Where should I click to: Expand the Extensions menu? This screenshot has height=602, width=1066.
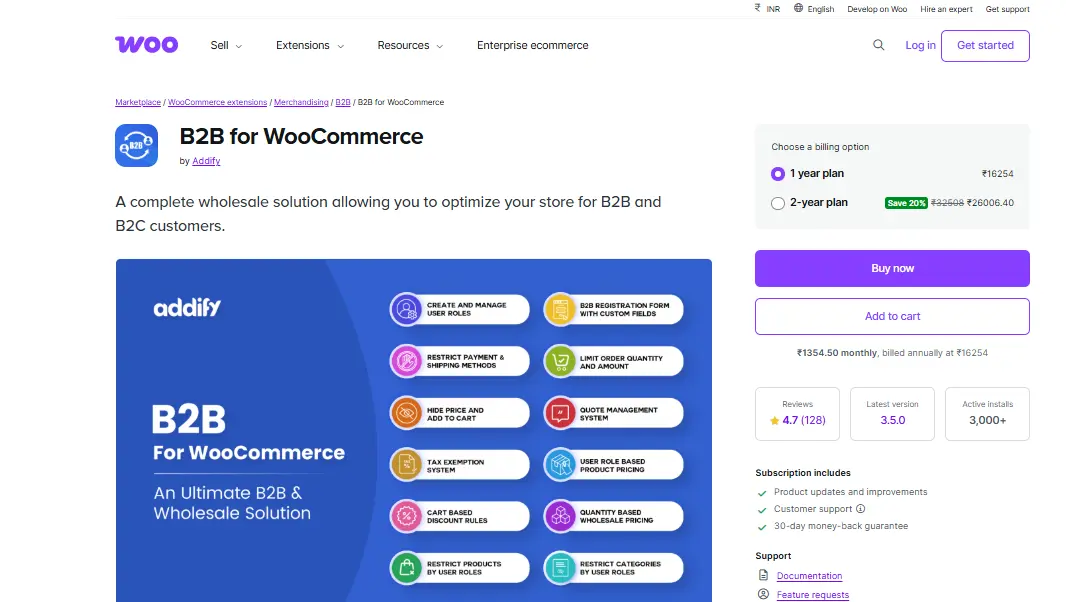point(304,45)
